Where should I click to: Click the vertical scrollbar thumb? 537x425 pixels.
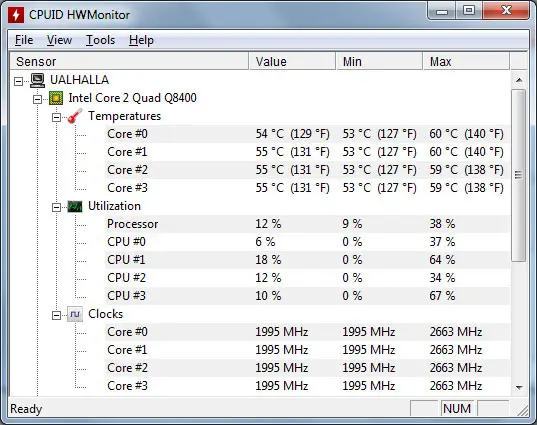click(519, 175)
